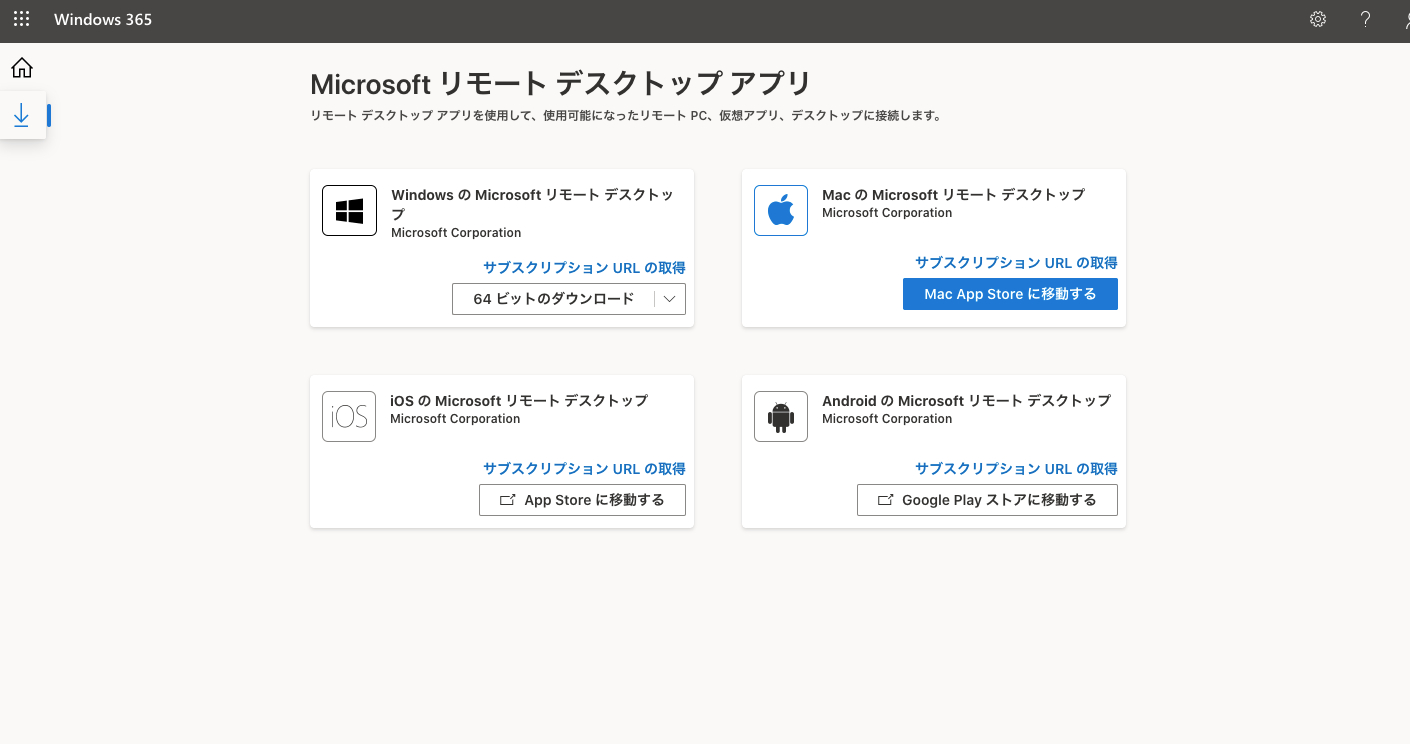Click the Android robot tile icon
The image size is (1410, 744).
[x=781, y=416]
